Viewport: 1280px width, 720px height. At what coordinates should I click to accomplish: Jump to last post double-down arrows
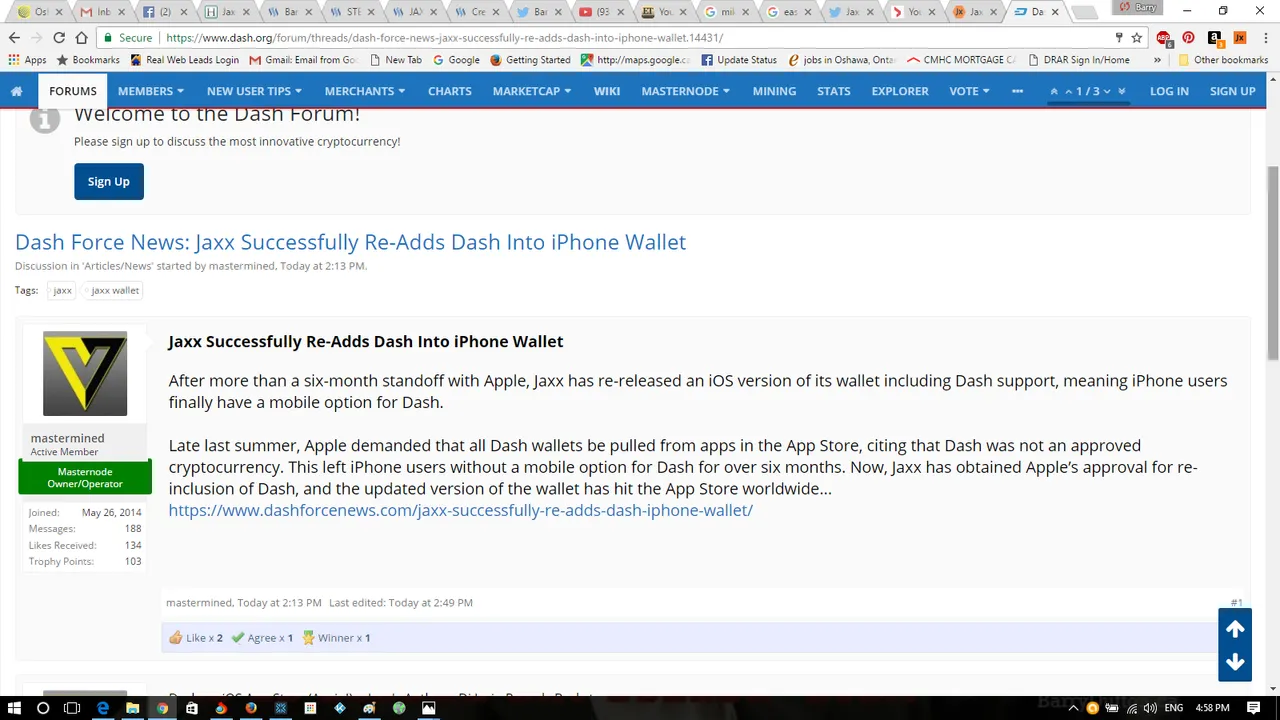pos(1121,91)
